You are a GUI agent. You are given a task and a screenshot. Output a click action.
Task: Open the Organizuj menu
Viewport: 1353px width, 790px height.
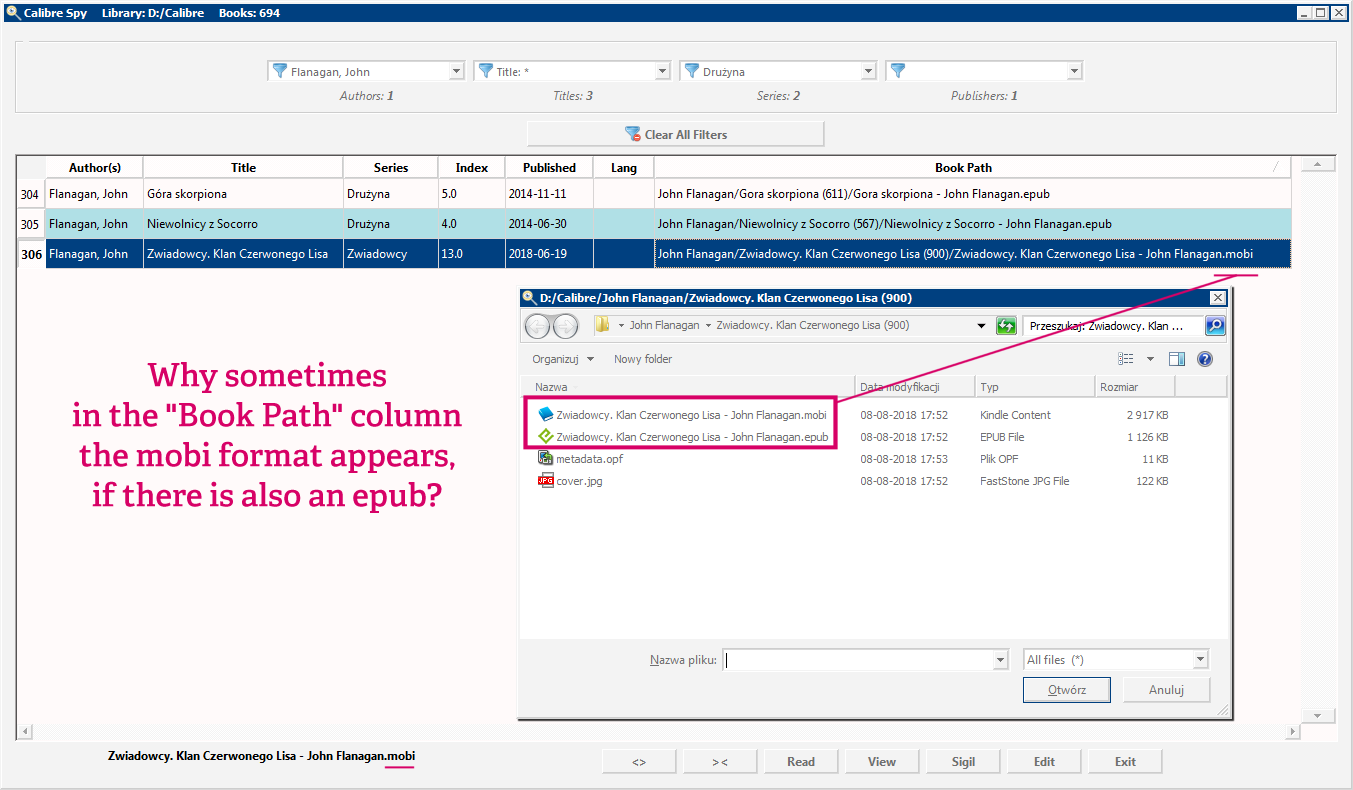click(x=563, y=359)
